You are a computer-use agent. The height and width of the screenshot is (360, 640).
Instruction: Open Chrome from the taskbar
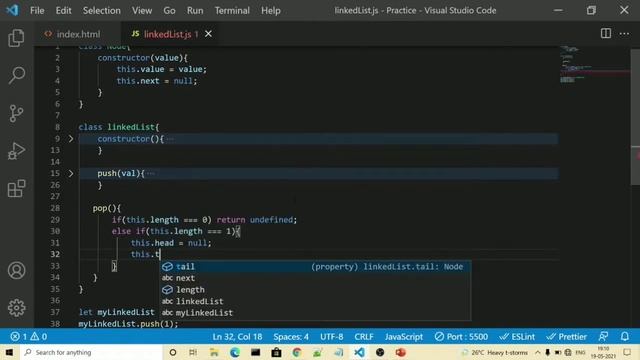(x=297, y=352)
